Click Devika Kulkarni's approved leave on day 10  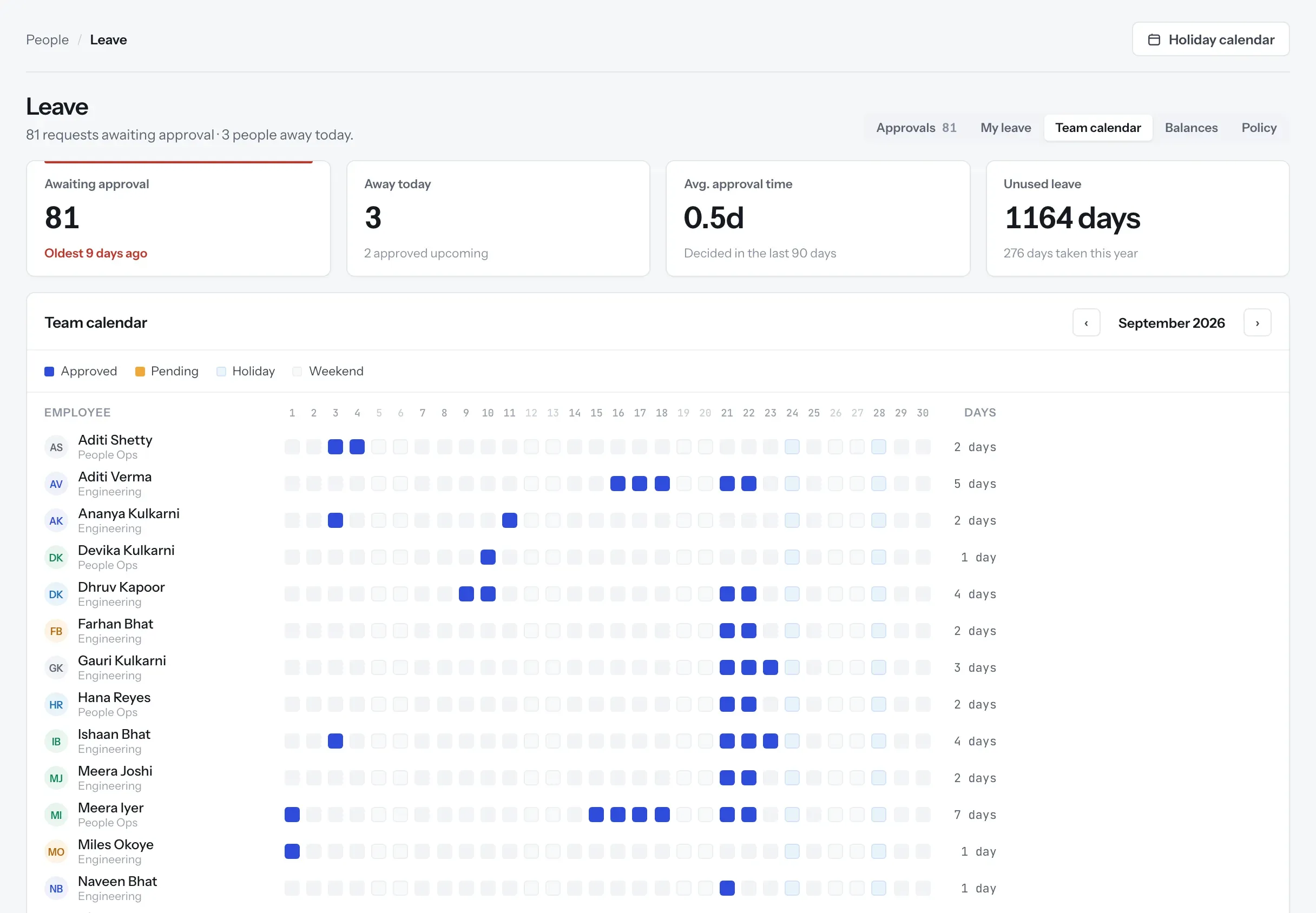[x=488, y=557]
